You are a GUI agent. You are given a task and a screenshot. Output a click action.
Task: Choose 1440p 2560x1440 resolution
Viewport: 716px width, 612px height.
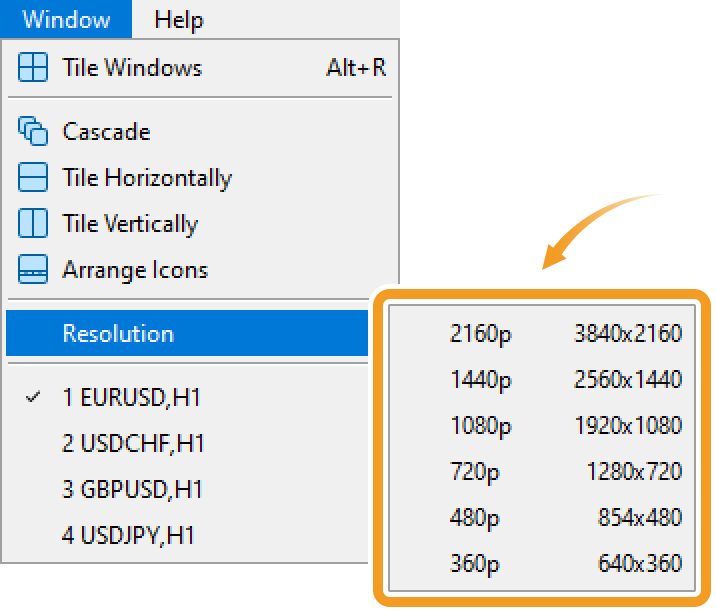[x=565, y=380]
